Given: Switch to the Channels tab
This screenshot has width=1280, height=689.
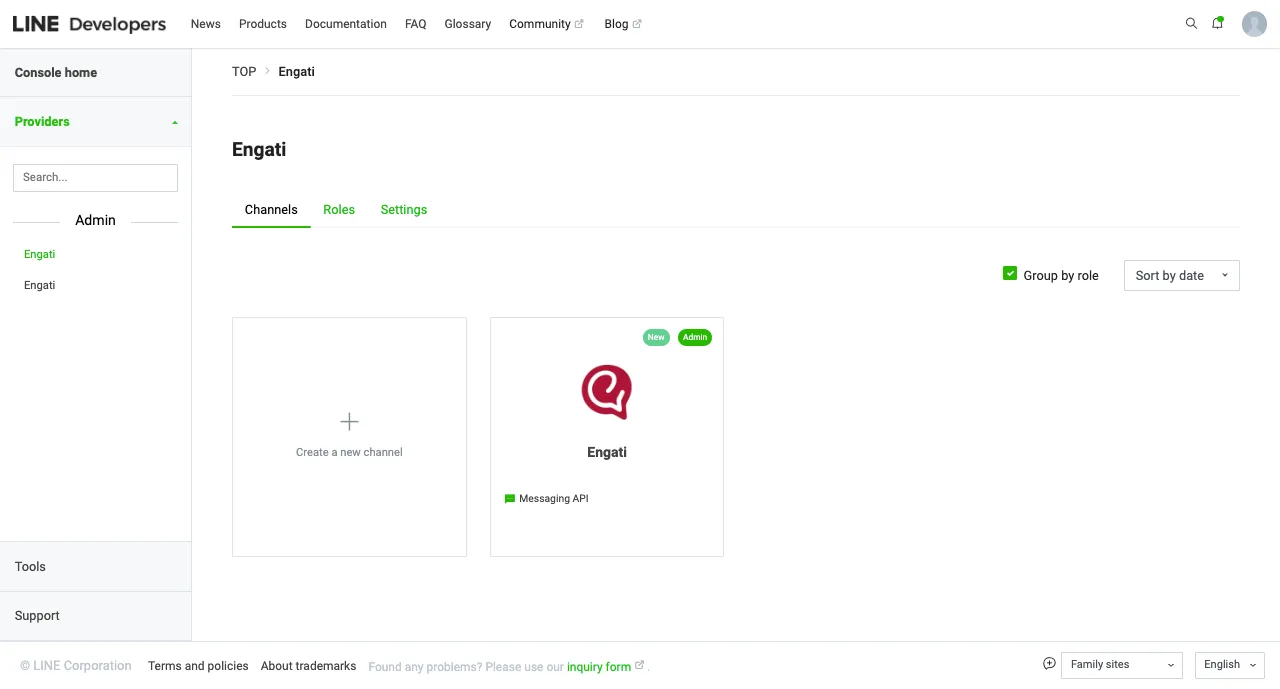Looking at the screenshot, I should tap(271, 210).
